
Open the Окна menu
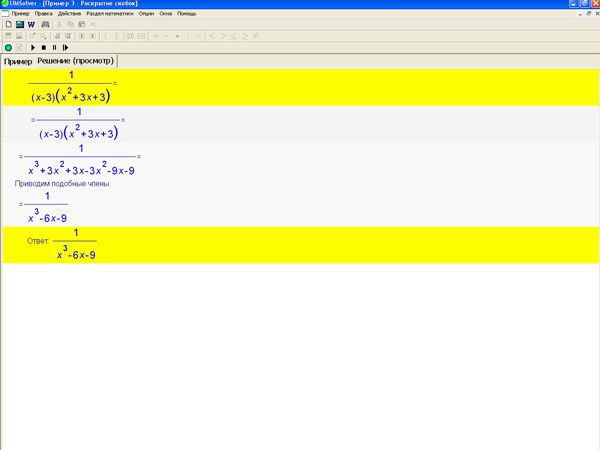point(166,13)
